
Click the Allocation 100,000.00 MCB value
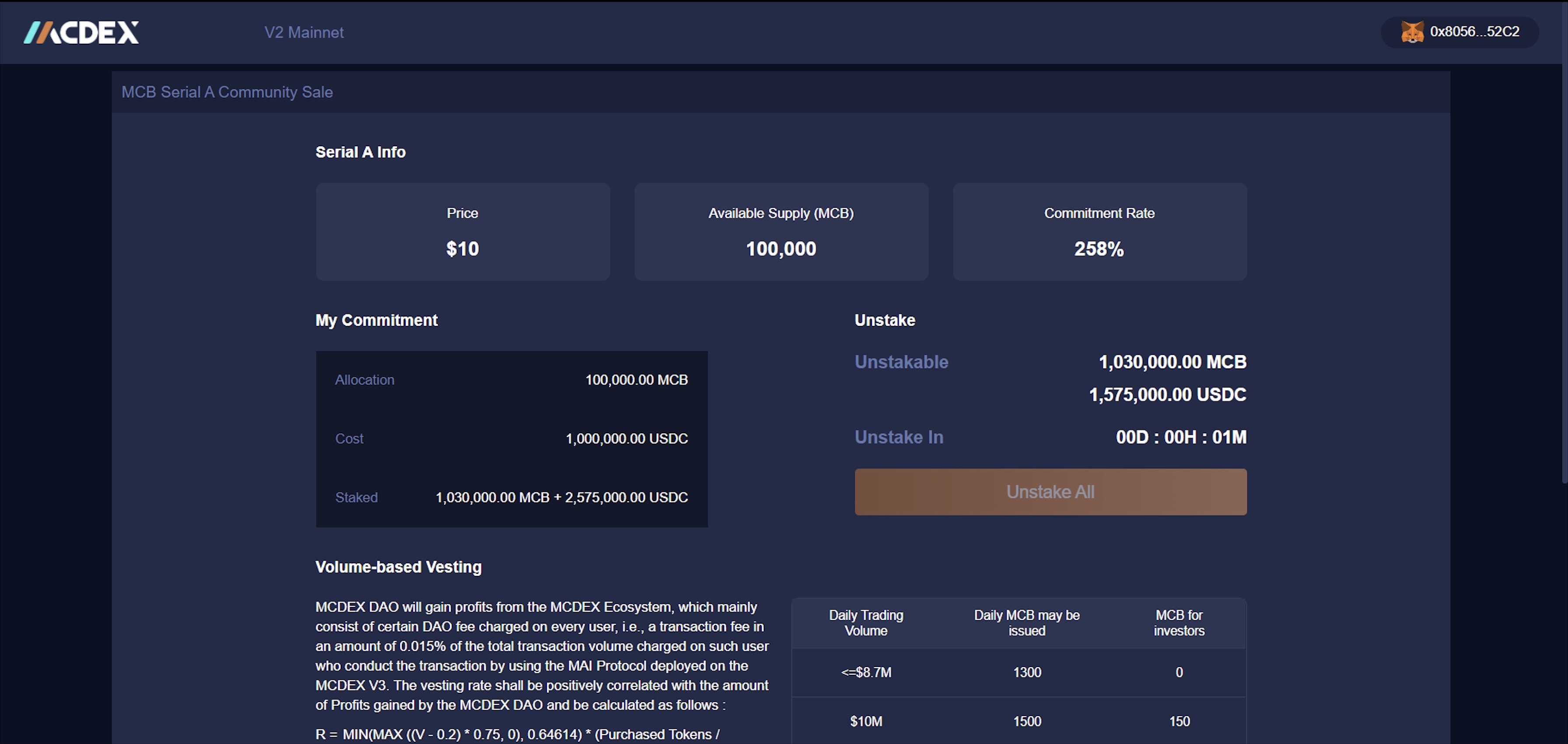pyautogui.click(x=637, y=380)
